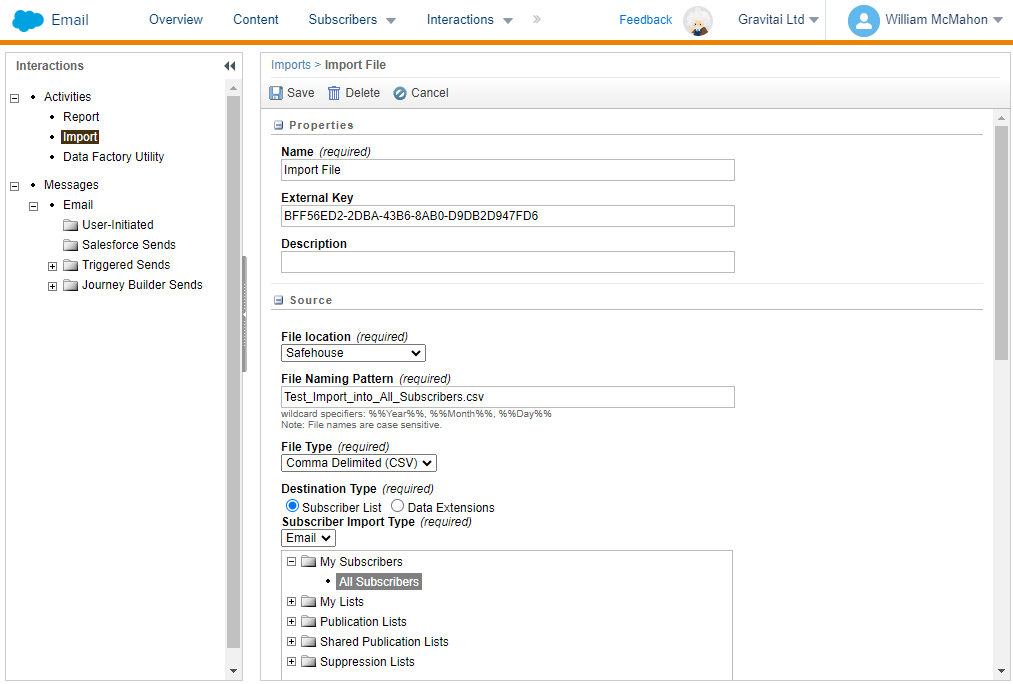Open the Einstein mascot icon

[697, 20]
